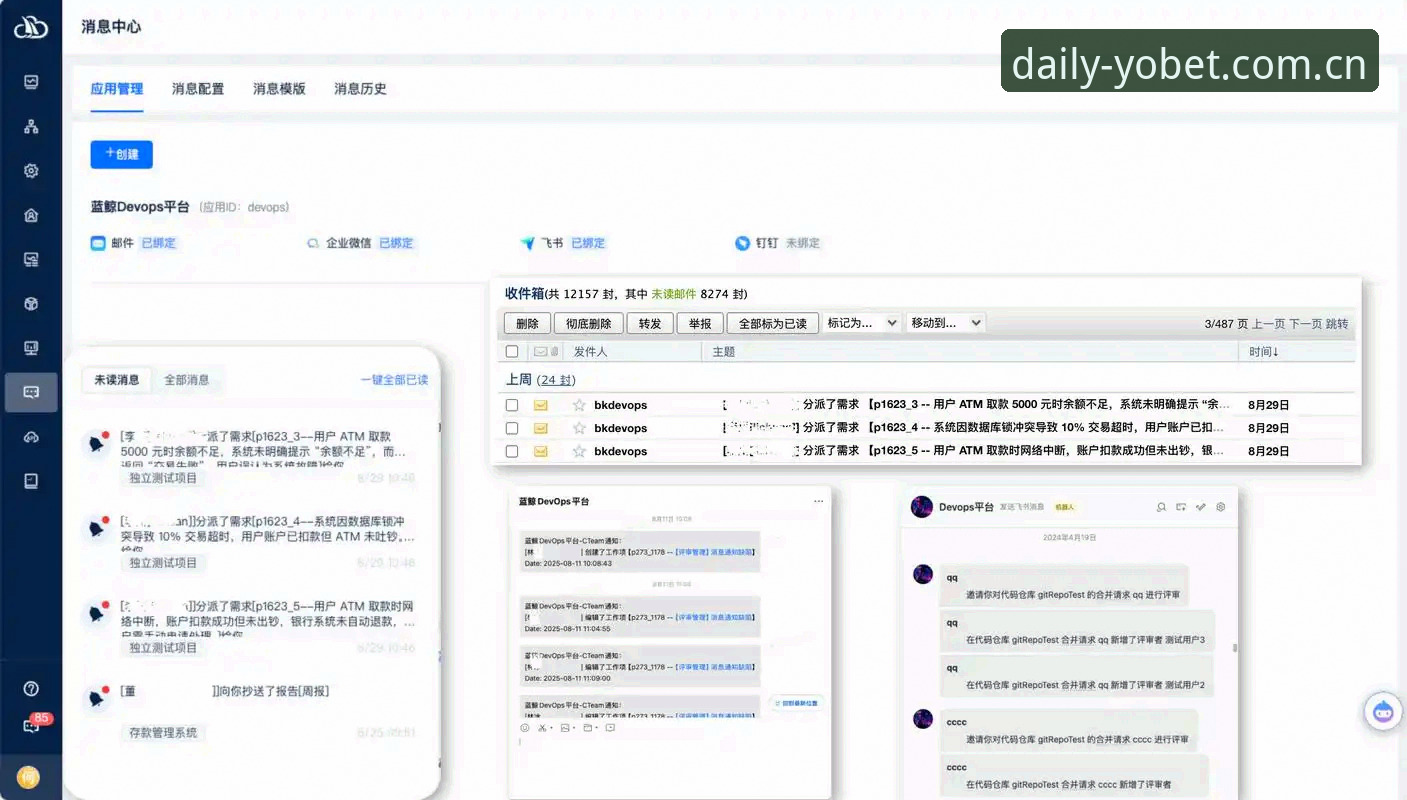Viewport: 1407px width, 800px height.
Task: Click the scissors screenshot icon in chat toolbar
Action: tap(542, 728)
